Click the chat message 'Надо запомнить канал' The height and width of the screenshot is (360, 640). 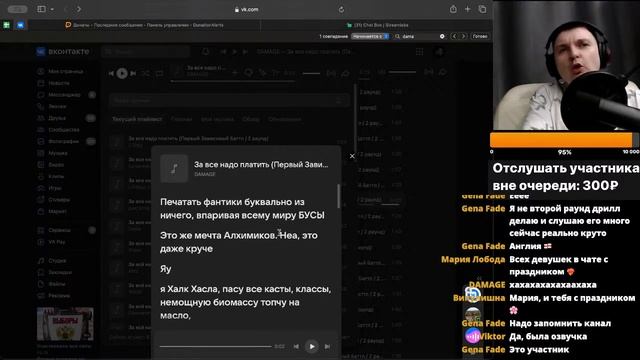coord(560,323)
